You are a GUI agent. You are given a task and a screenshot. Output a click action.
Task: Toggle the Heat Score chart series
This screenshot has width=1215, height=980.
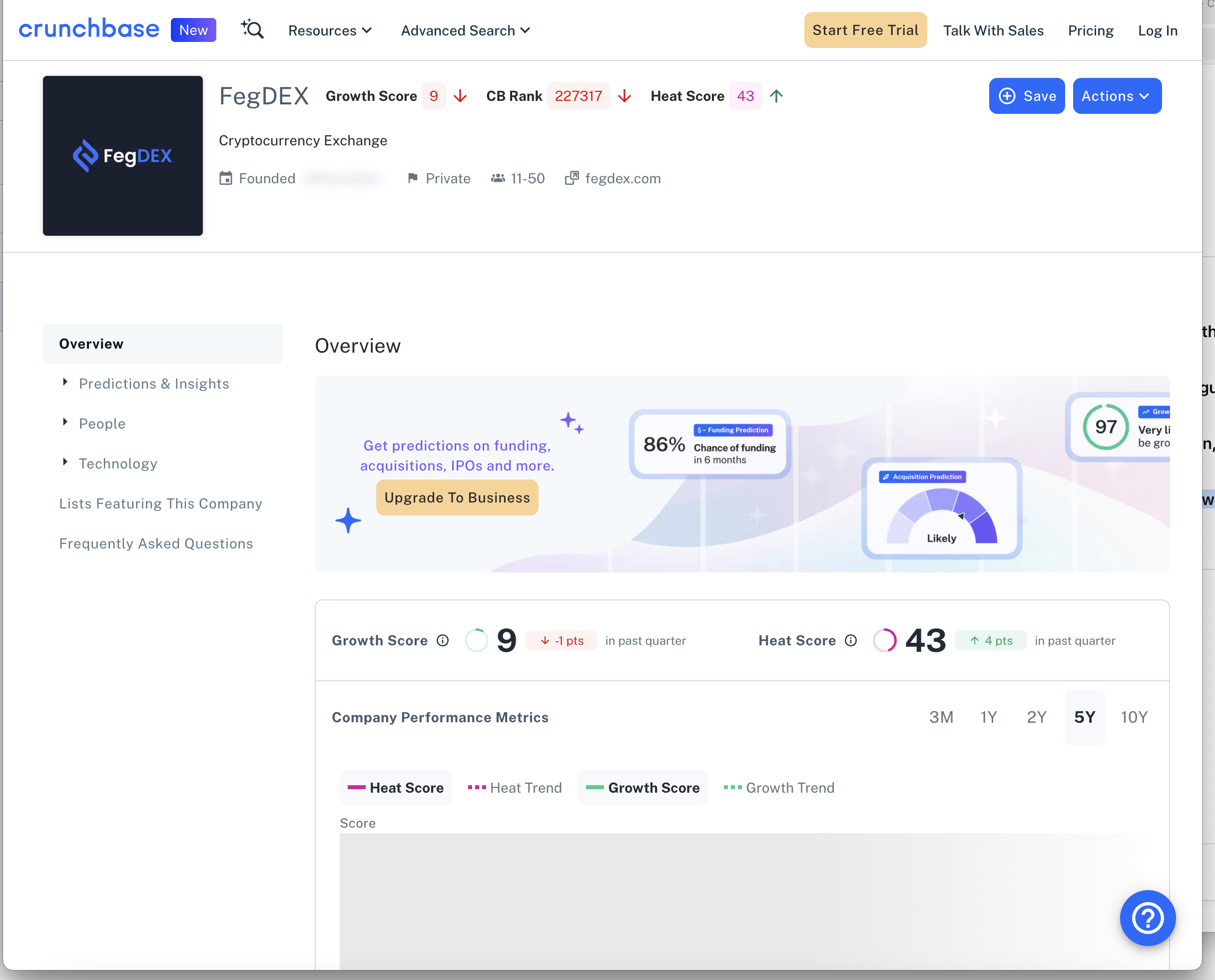coord(396,788)
